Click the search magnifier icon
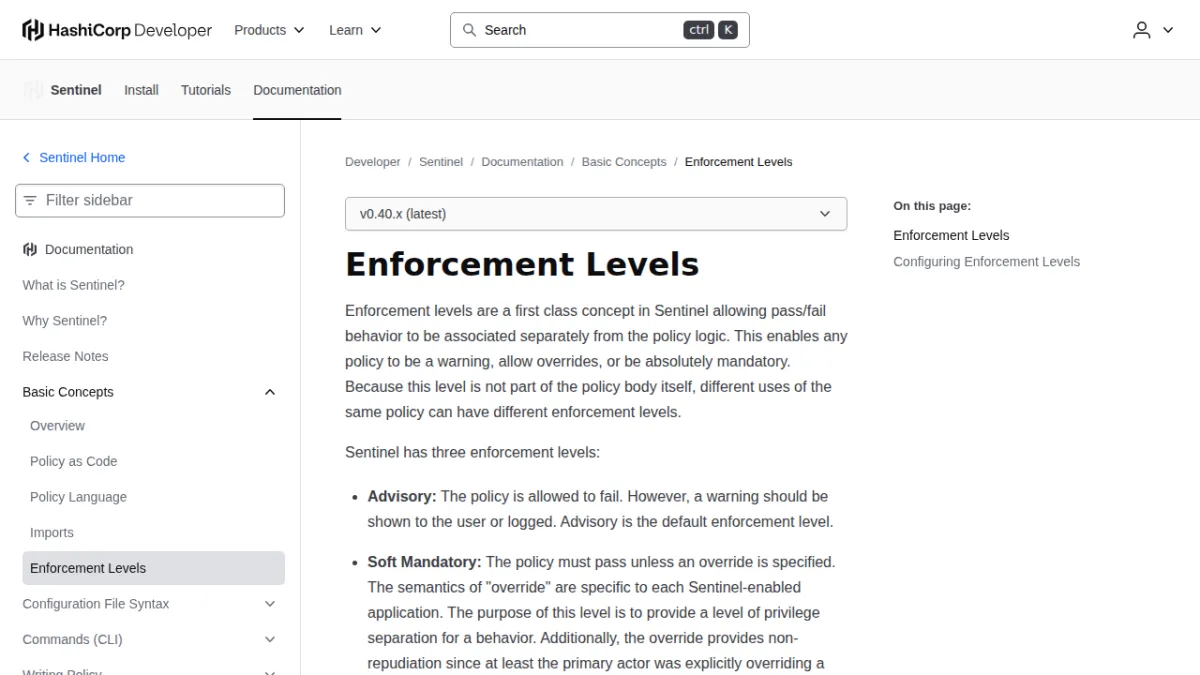 [x=469, y=30]
